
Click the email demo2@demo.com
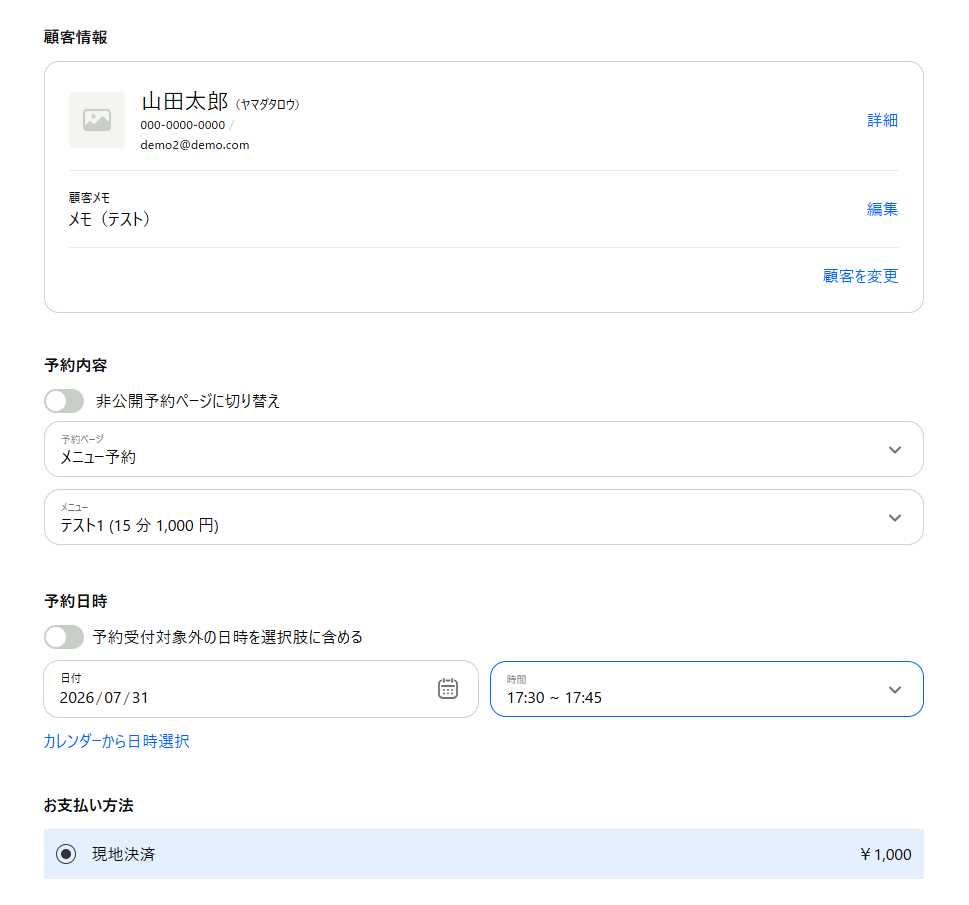point(195,145)
